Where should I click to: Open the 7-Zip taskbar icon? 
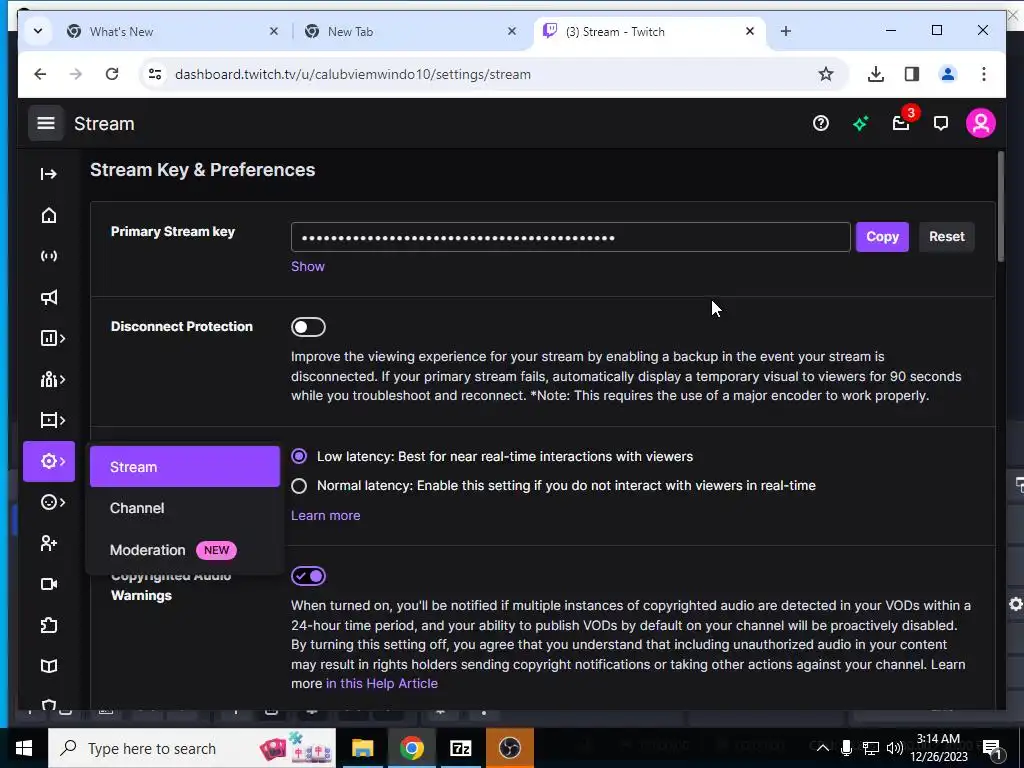tap(460, 748)
